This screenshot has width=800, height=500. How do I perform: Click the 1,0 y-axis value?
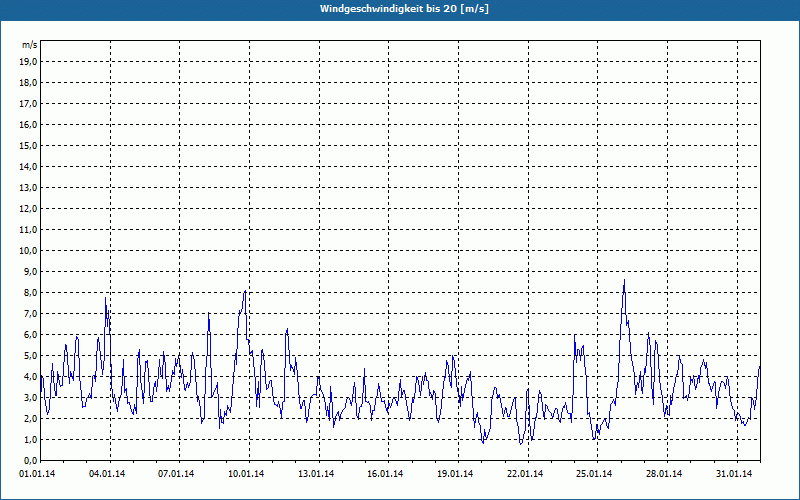[30, 439]
